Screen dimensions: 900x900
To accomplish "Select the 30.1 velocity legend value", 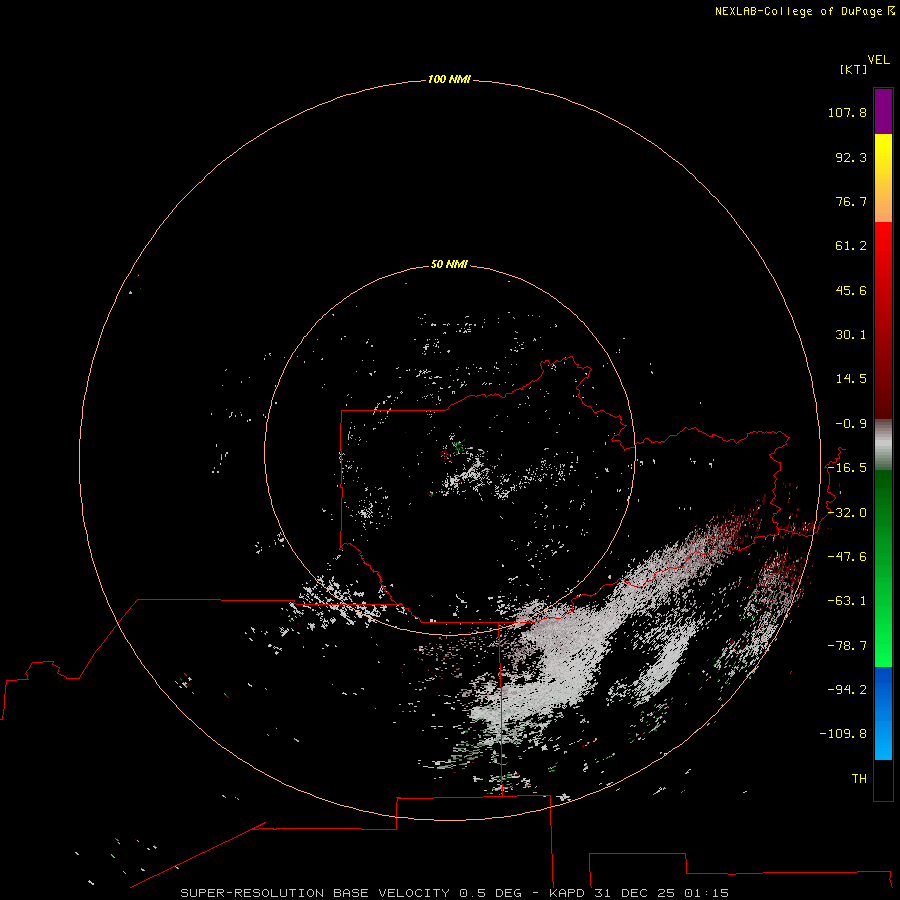I will (851, 335).
